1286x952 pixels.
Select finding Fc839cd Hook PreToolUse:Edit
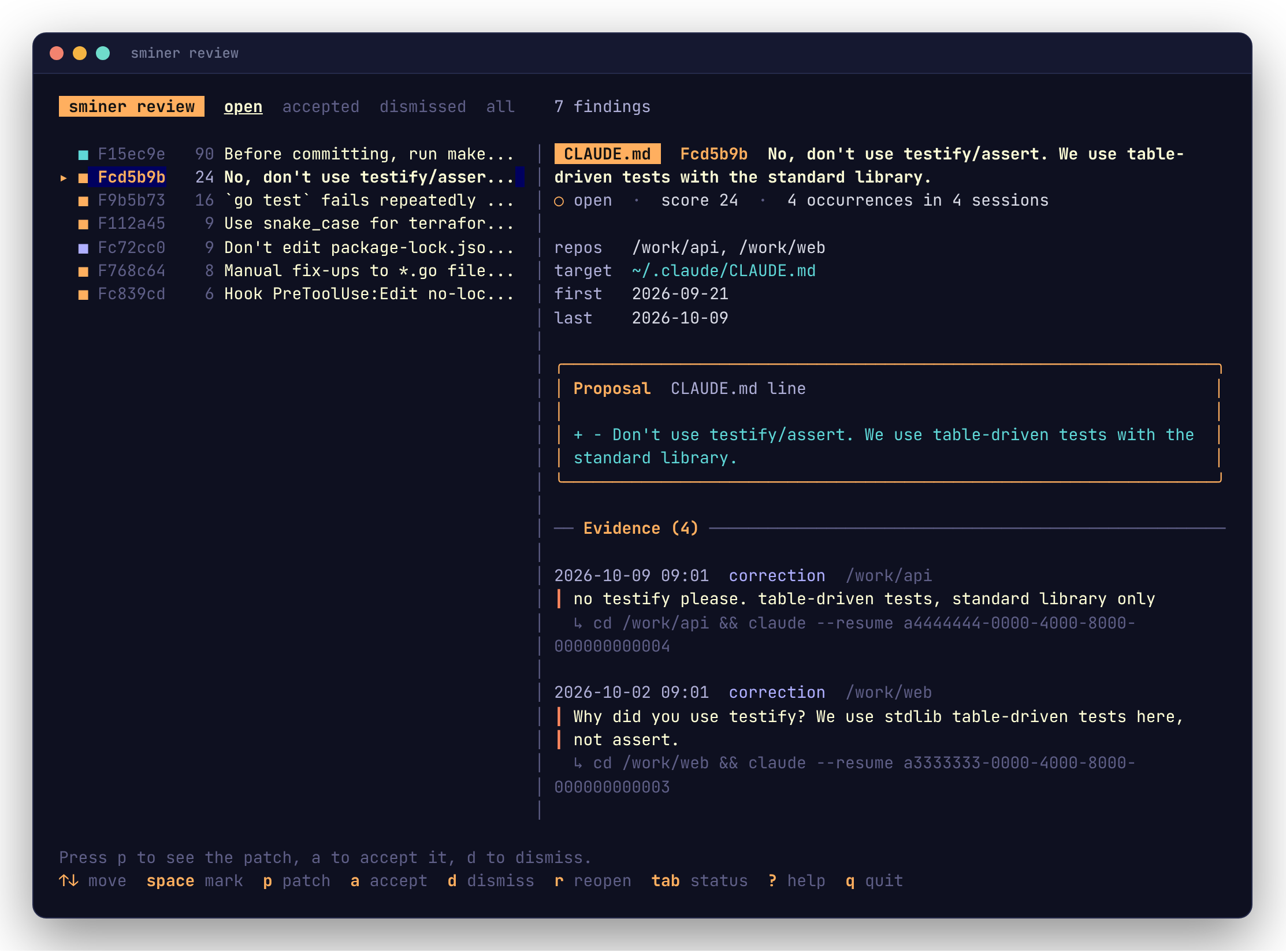click(x=296, y=294)
